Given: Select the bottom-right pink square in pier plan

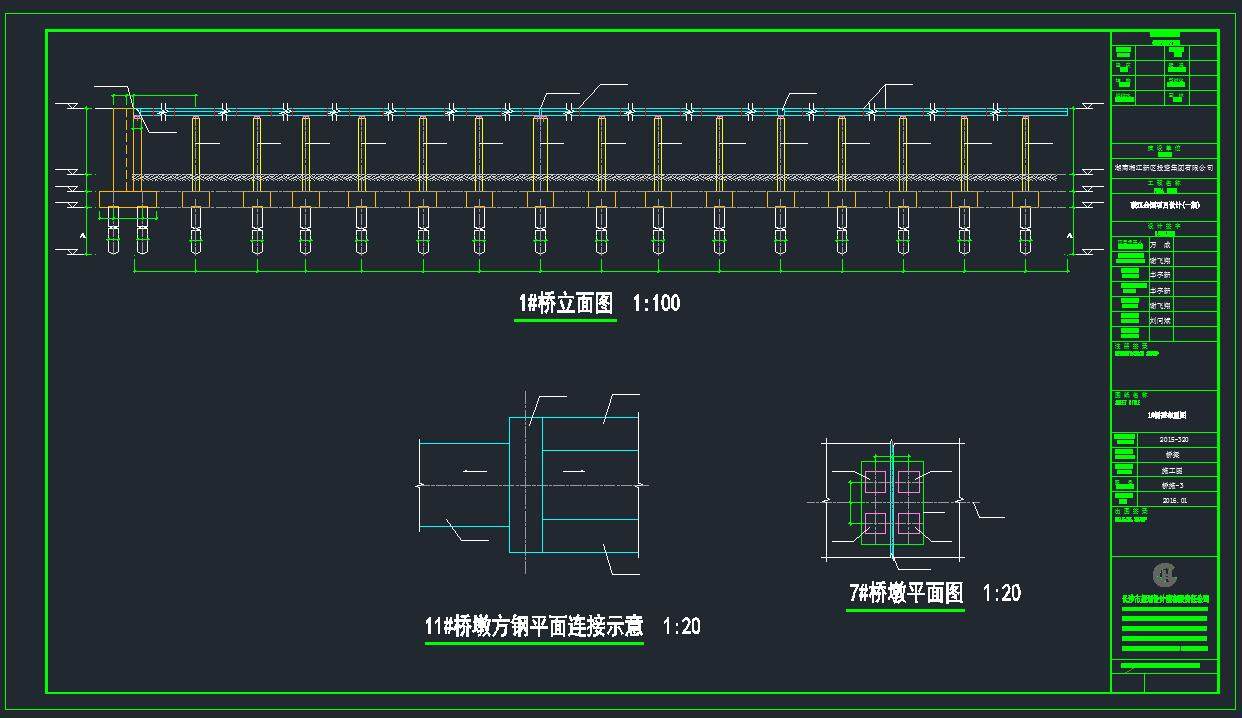Looking at the screenshot, I should [x=909, y=522].
